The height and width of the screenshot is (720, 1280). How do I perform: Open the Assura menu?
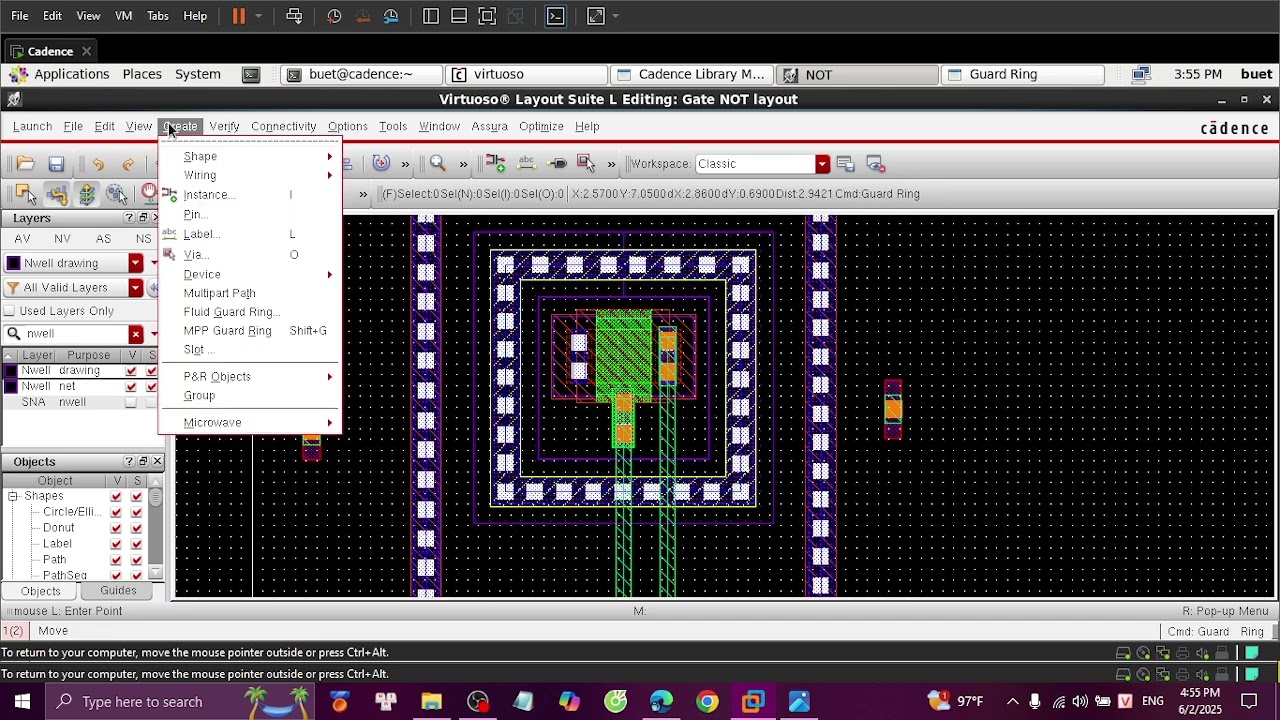click(x=489, y=127)
